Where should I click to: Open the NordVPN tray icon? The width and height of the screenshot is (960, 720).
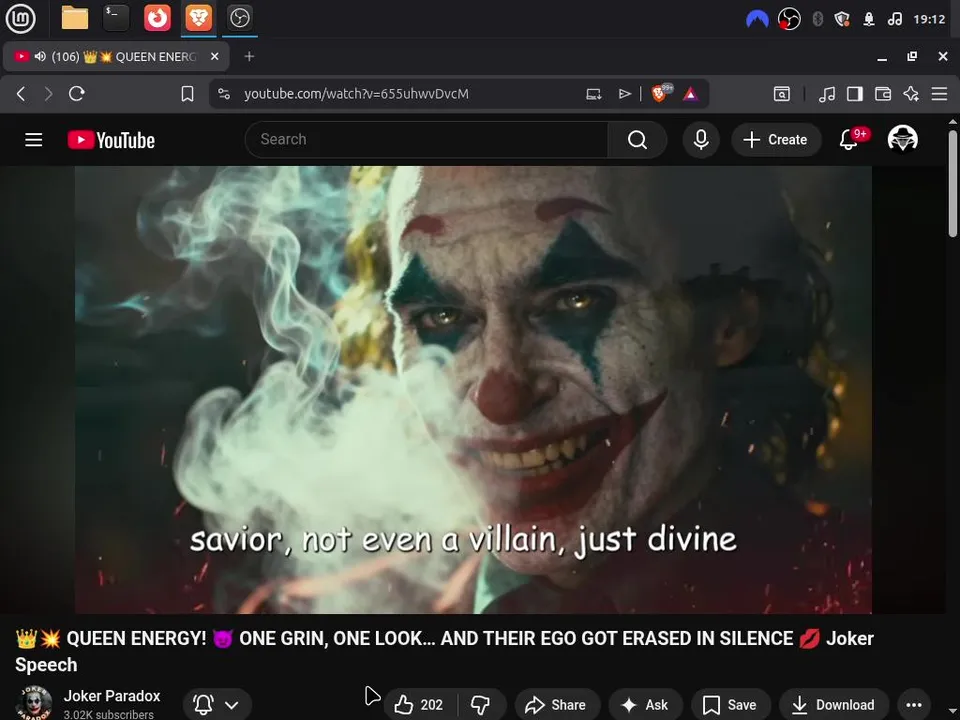(x=757, y=20)
